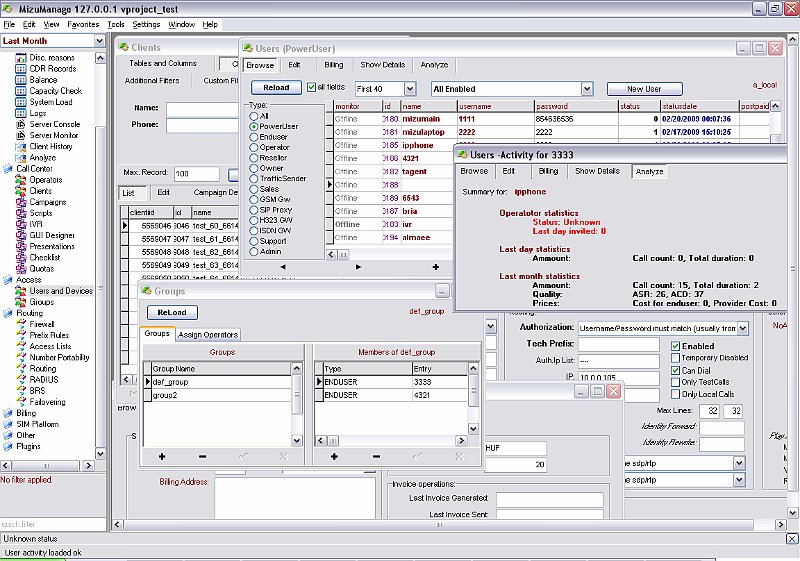This screenshot has height=561, width=800.
Task: Open the Failovering icon
Action: click(20, 402)
